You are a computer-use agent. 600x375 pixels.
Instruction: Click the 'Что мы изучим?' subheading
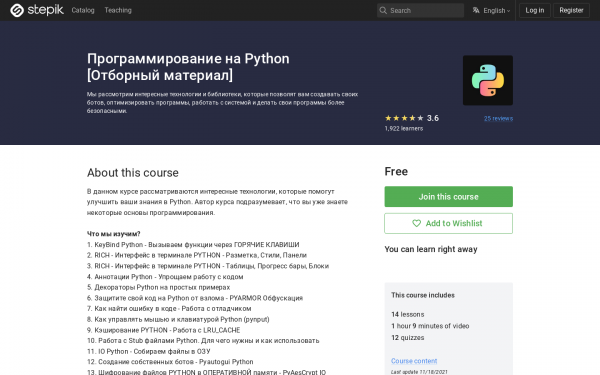coord(114,234)
